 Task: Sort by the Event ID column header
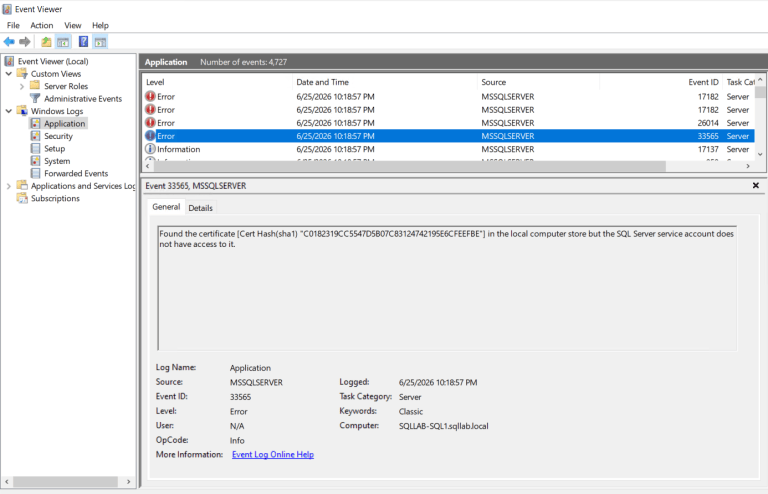[661, 82]
